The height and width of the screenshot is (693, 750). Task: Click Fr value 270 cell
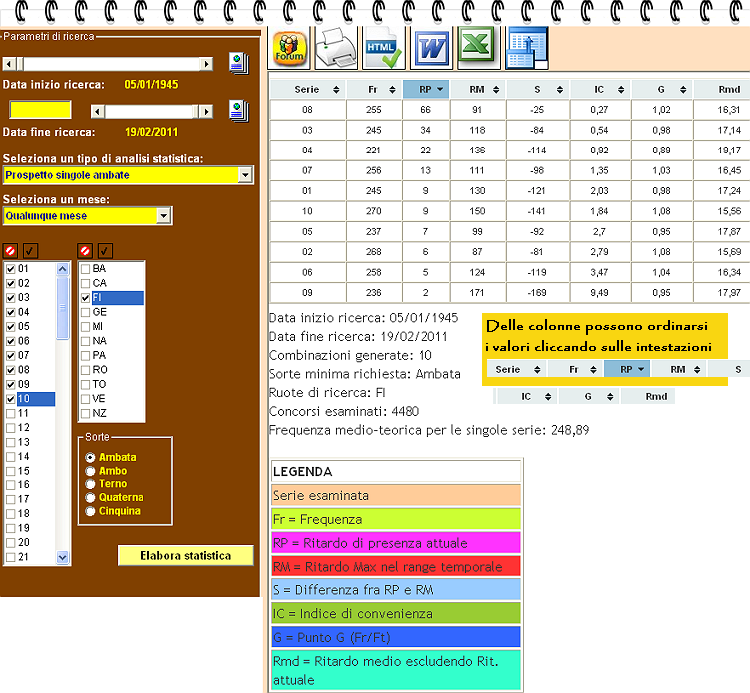pos(374,211)
